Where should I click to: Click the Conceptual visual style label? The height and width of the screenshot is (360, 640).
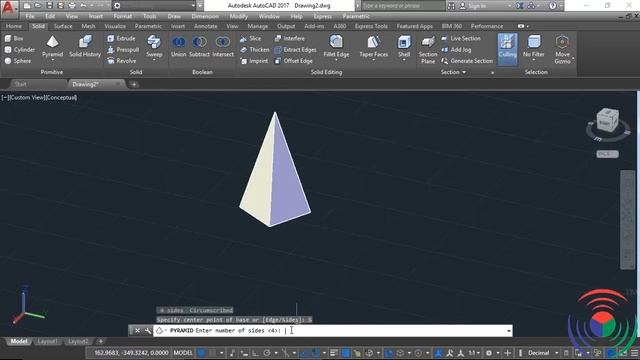tap(61, 98)
